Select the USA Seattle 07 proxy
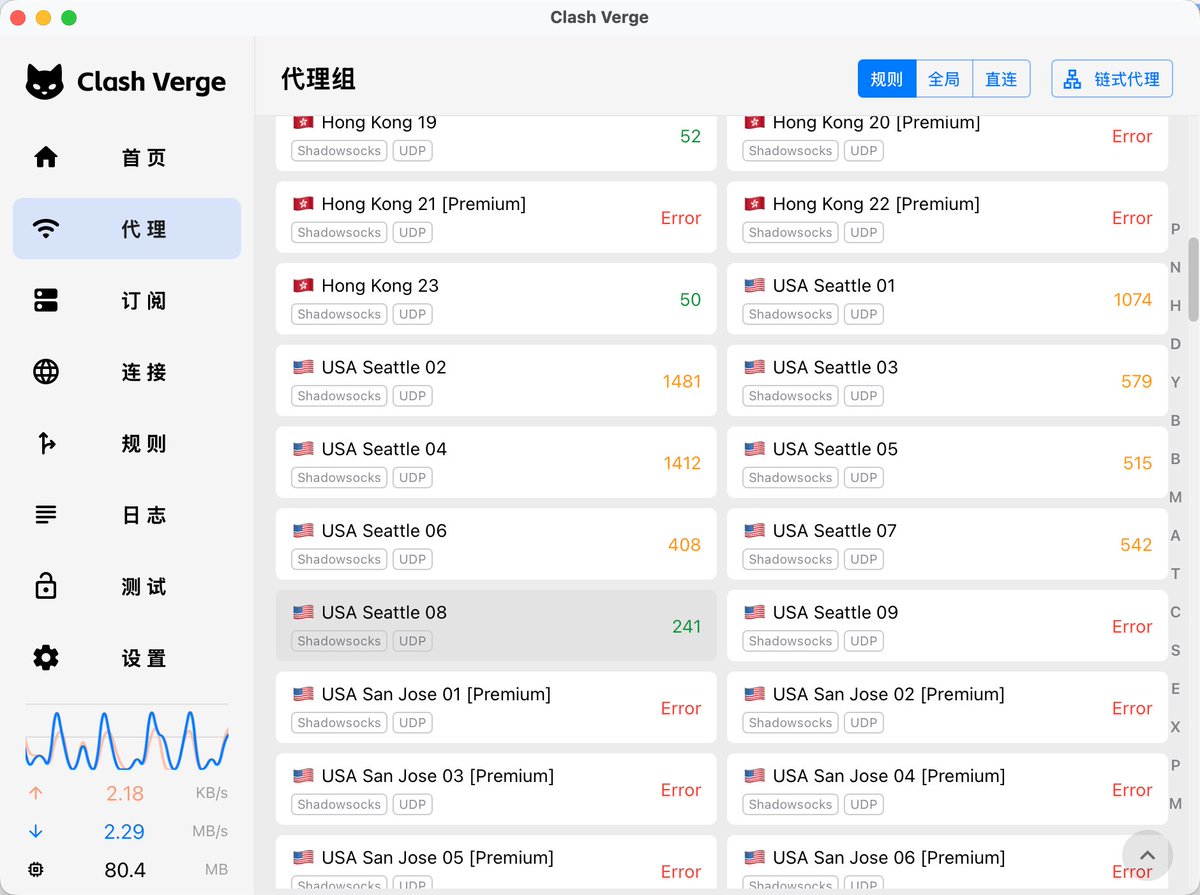1200x895 pixels. coord(947,544)
